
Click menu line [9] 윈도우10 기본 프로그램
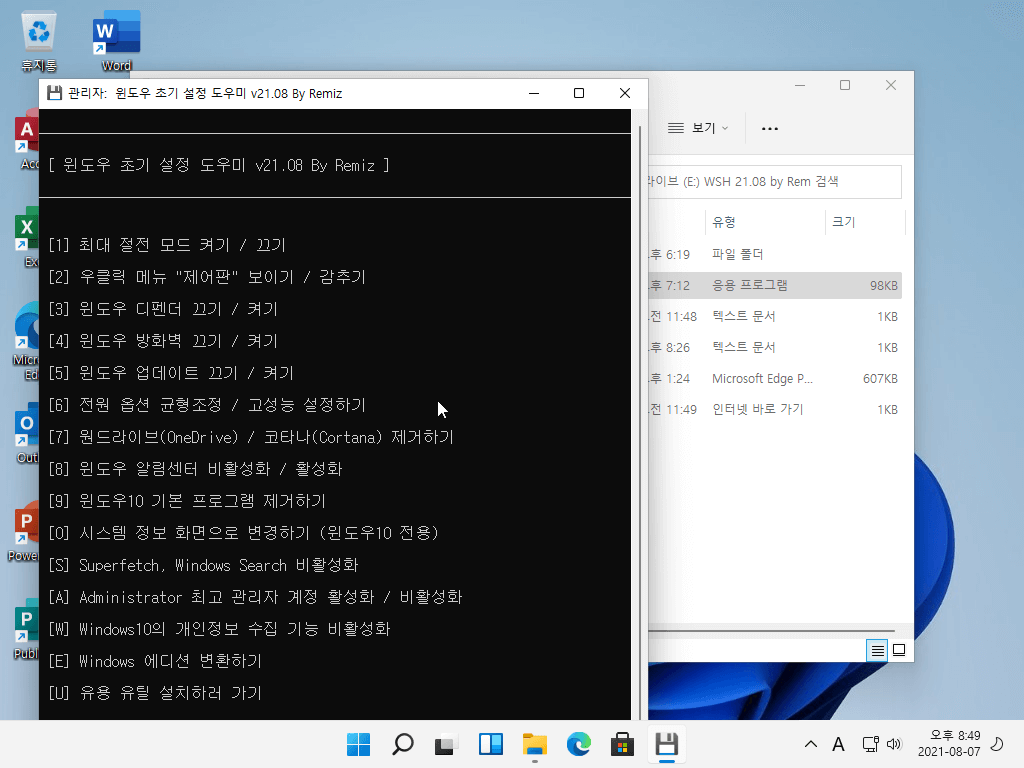(x=187, y=501)
